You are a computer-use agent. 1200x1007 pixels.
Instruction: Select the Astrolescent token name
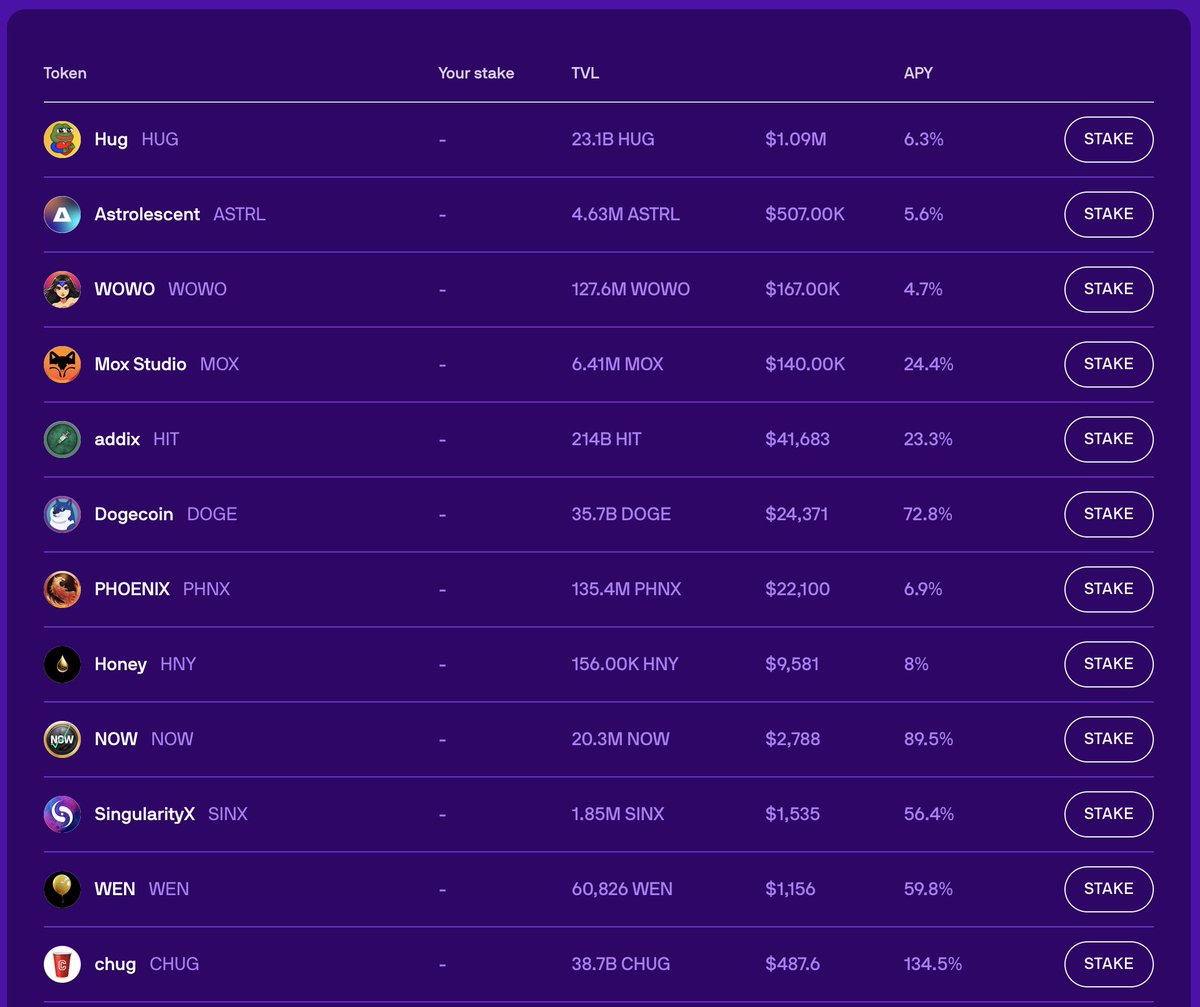[147, 214]
